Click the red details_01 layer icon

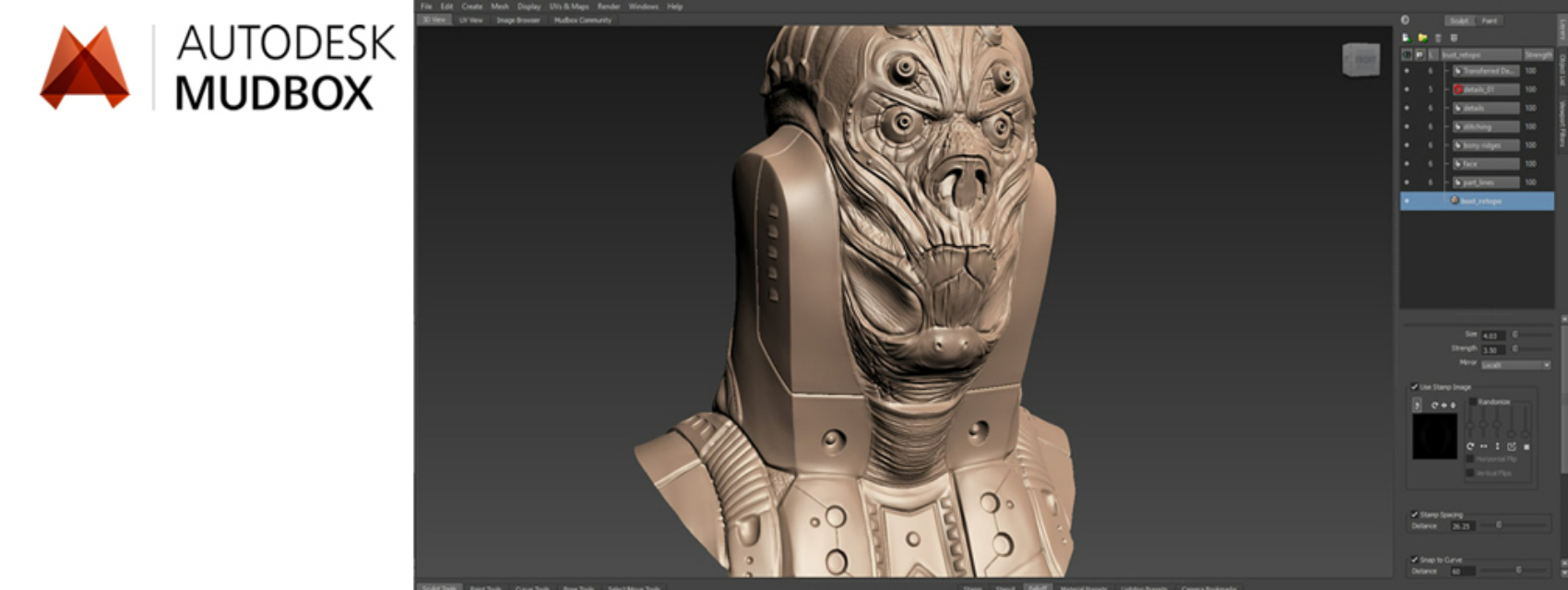tap(1459, 89)
